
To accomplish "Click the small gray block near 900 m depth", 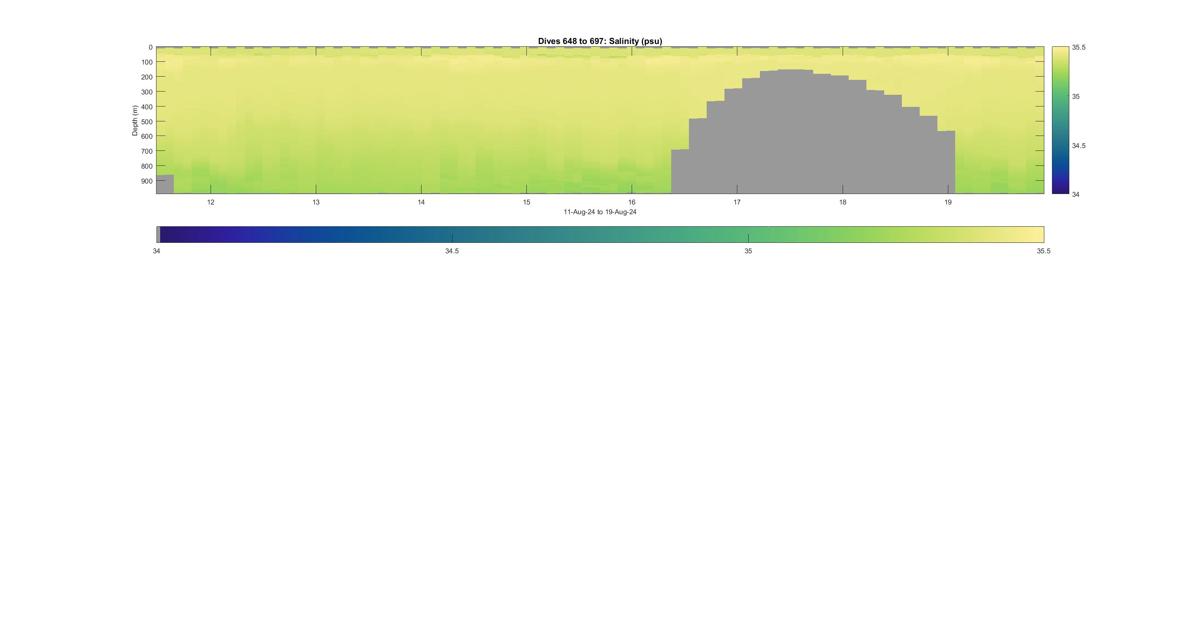I will [x=165, y=184].
